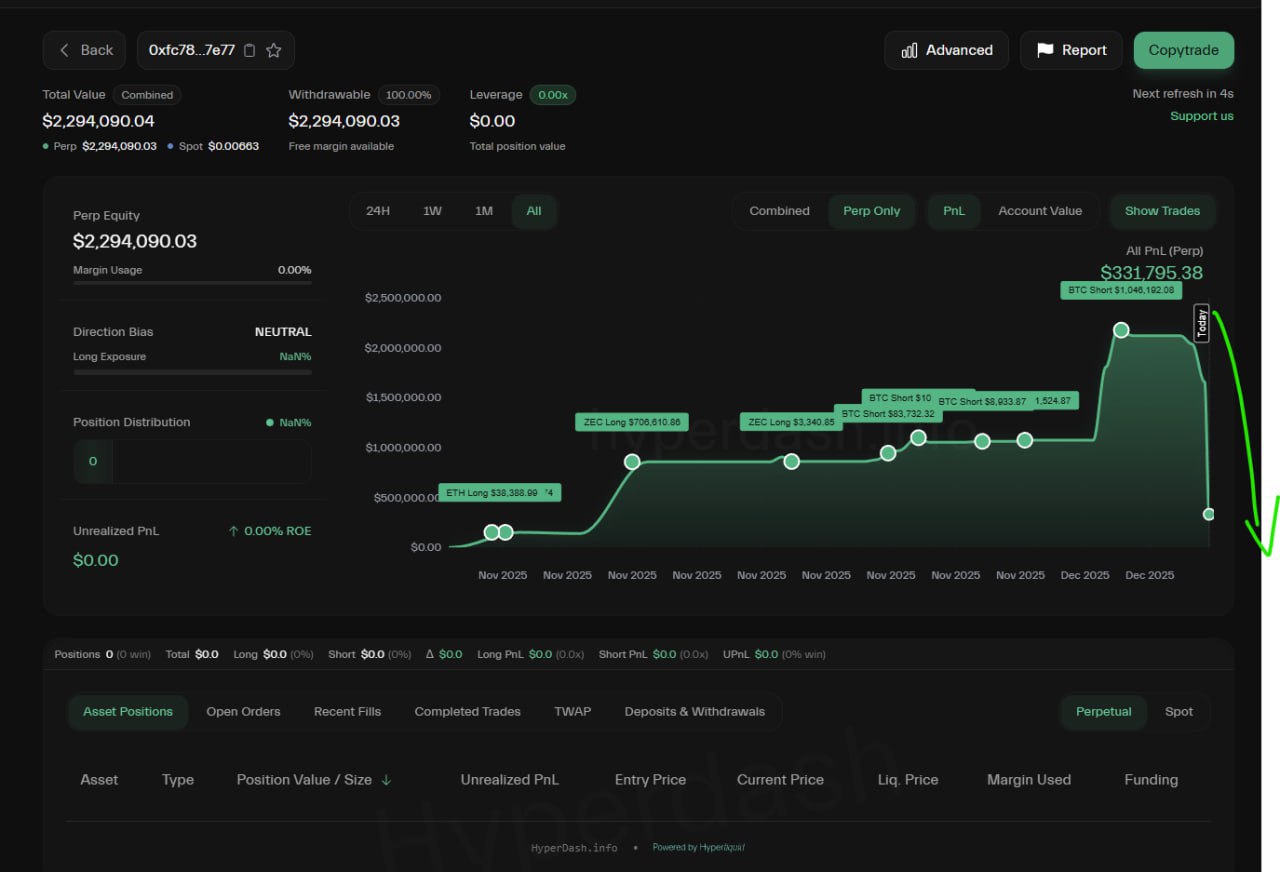
Task: Click the Margin Usage progress bar
Action: pos(192,283)
